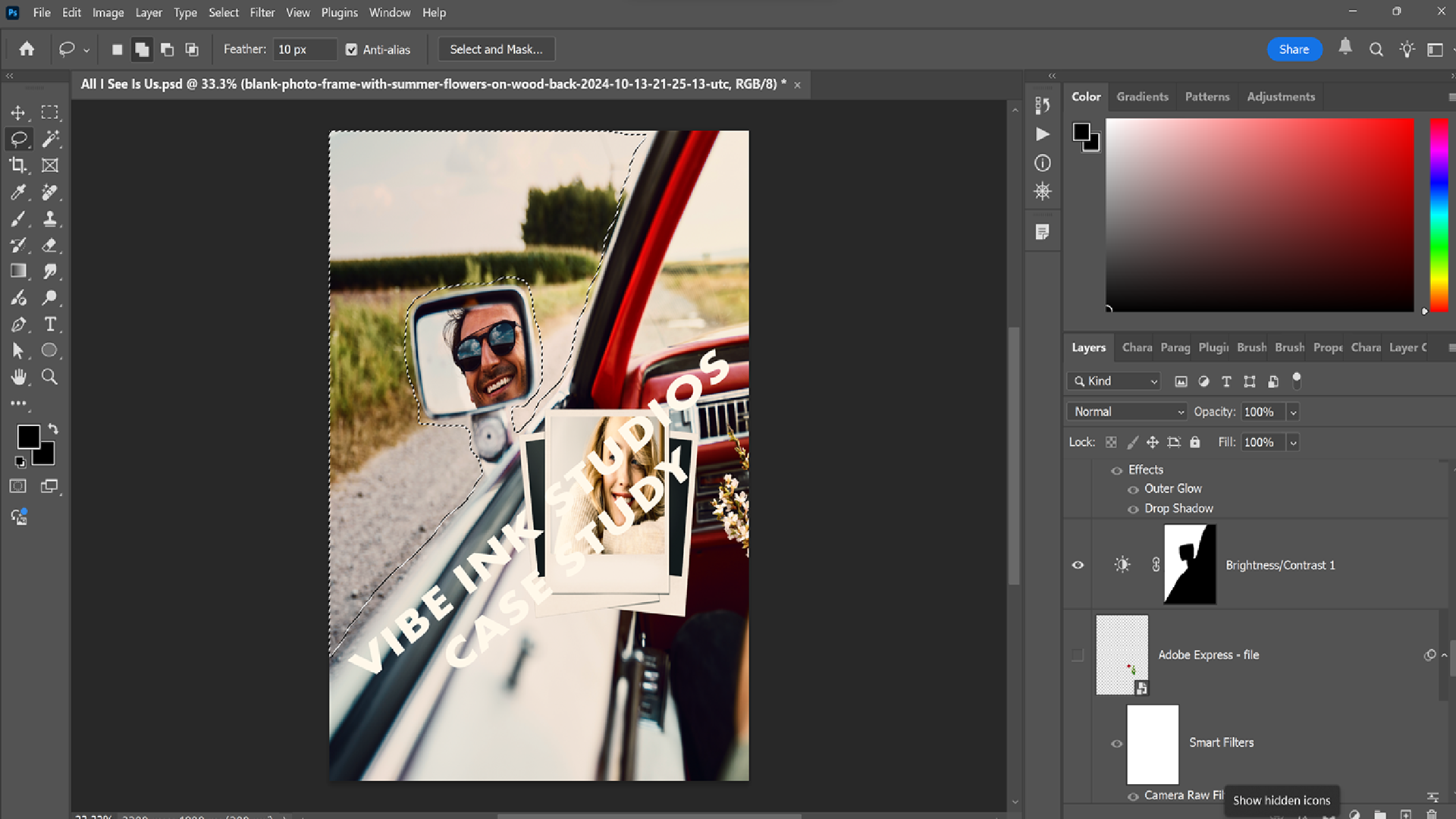Uncheck the Anti-alias checkbox
This screenshot has width=1456, height=819.
(x=351, y=49)
